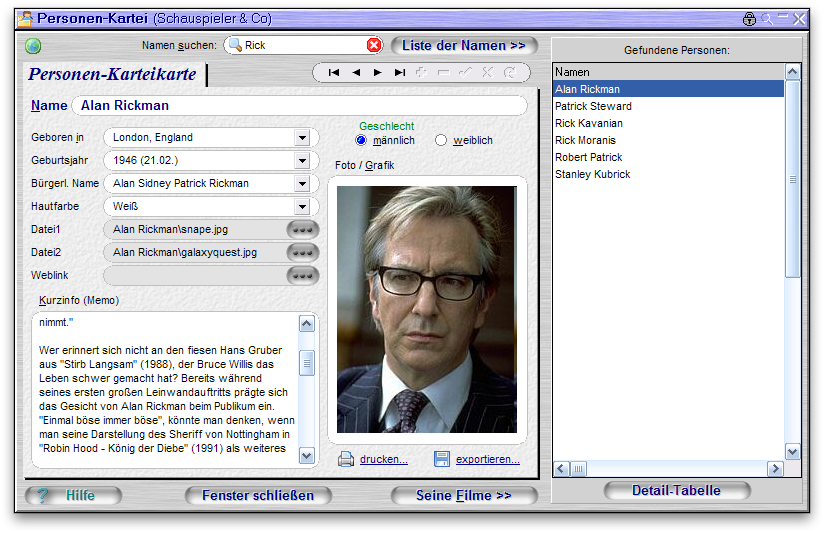This screenshot has width=824, height=533.
Task: Go to previous record in navigator
Action: [x=356, y=73]
